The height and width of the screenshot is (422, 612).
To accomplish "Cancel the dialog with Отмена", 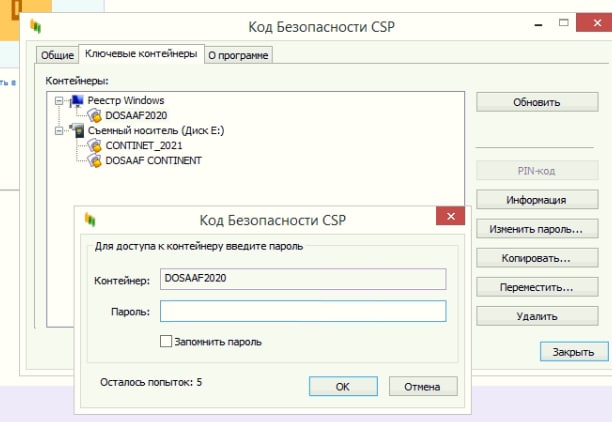I will pyautogui.click(x=423, y=386).
